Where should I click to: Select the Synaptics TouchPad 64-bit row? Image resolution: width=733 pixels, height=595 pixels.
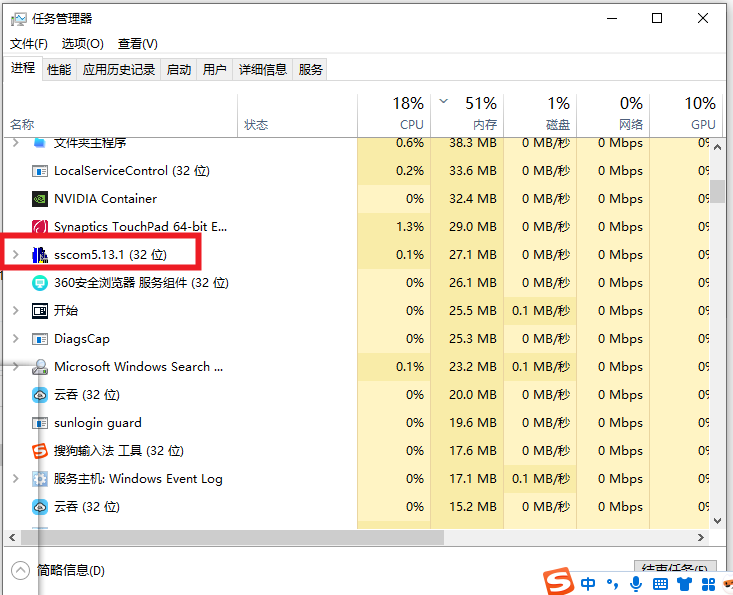tap(357, 227)
